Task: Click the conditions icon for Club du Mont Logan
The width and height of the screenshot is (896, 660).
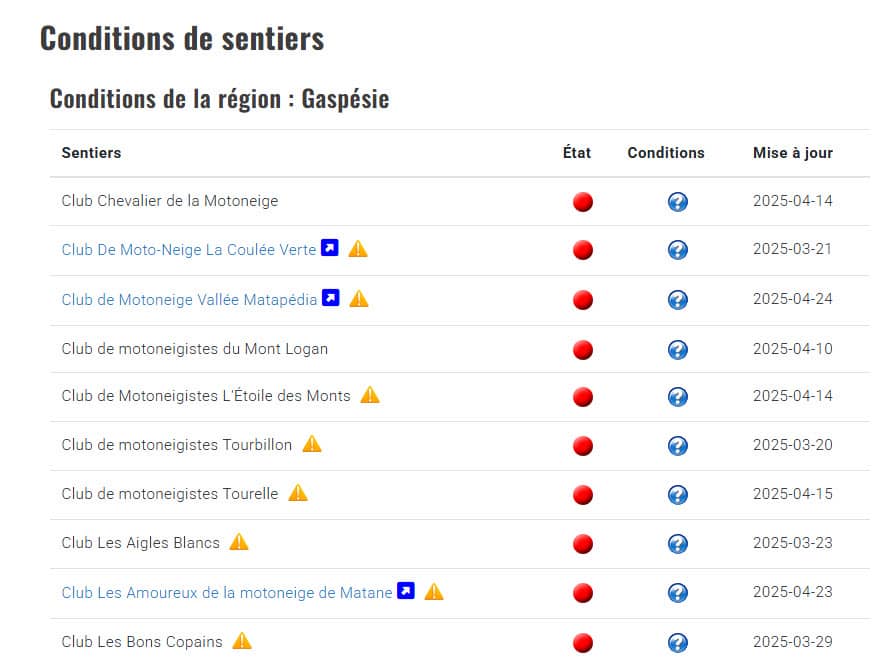Action: coord(678,349)
